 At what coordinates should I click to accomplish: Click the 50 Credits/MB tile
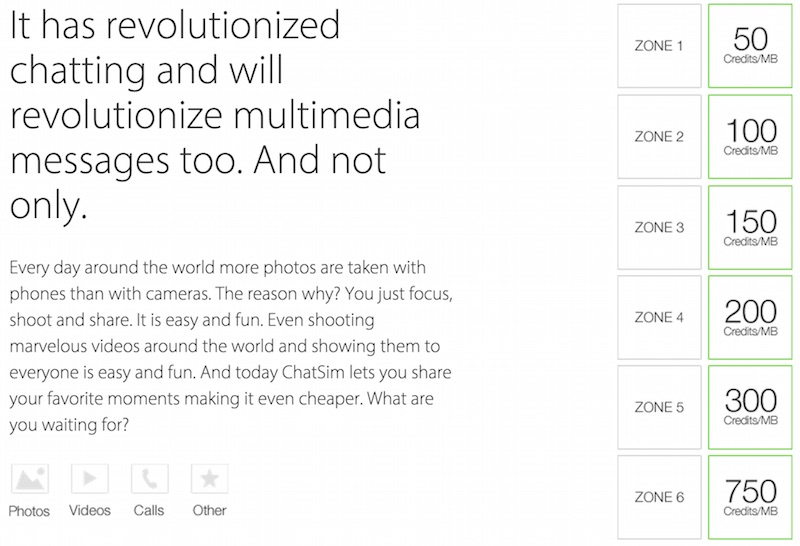750,46
